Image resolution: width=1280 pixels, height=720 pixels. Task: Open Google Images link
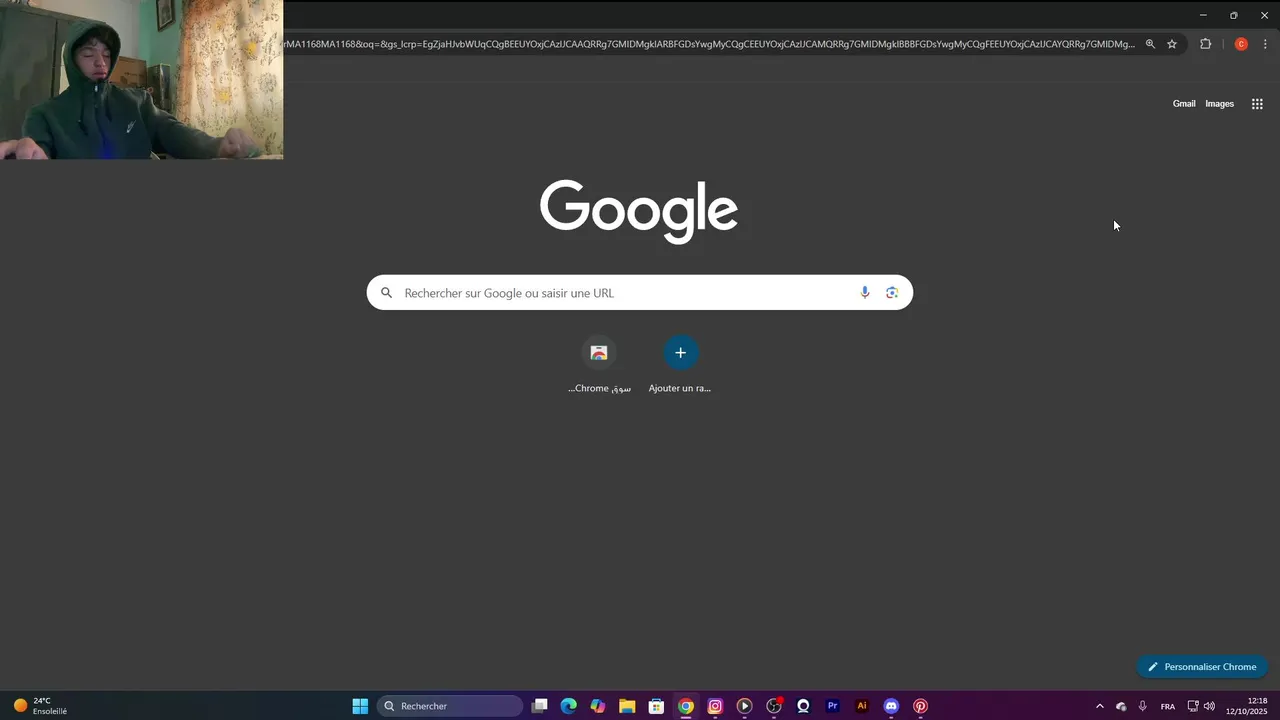coord(1219,104)
